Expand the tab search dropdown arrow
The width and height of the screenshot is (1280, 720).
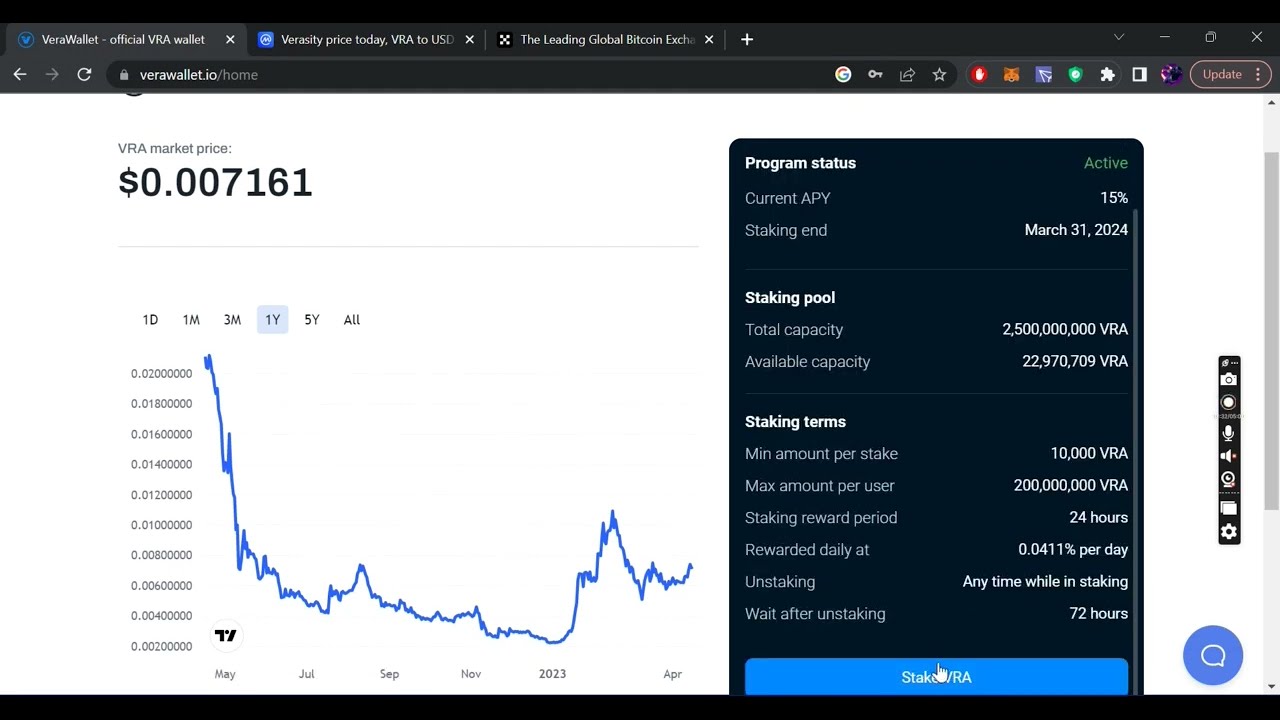(1119, 37)
